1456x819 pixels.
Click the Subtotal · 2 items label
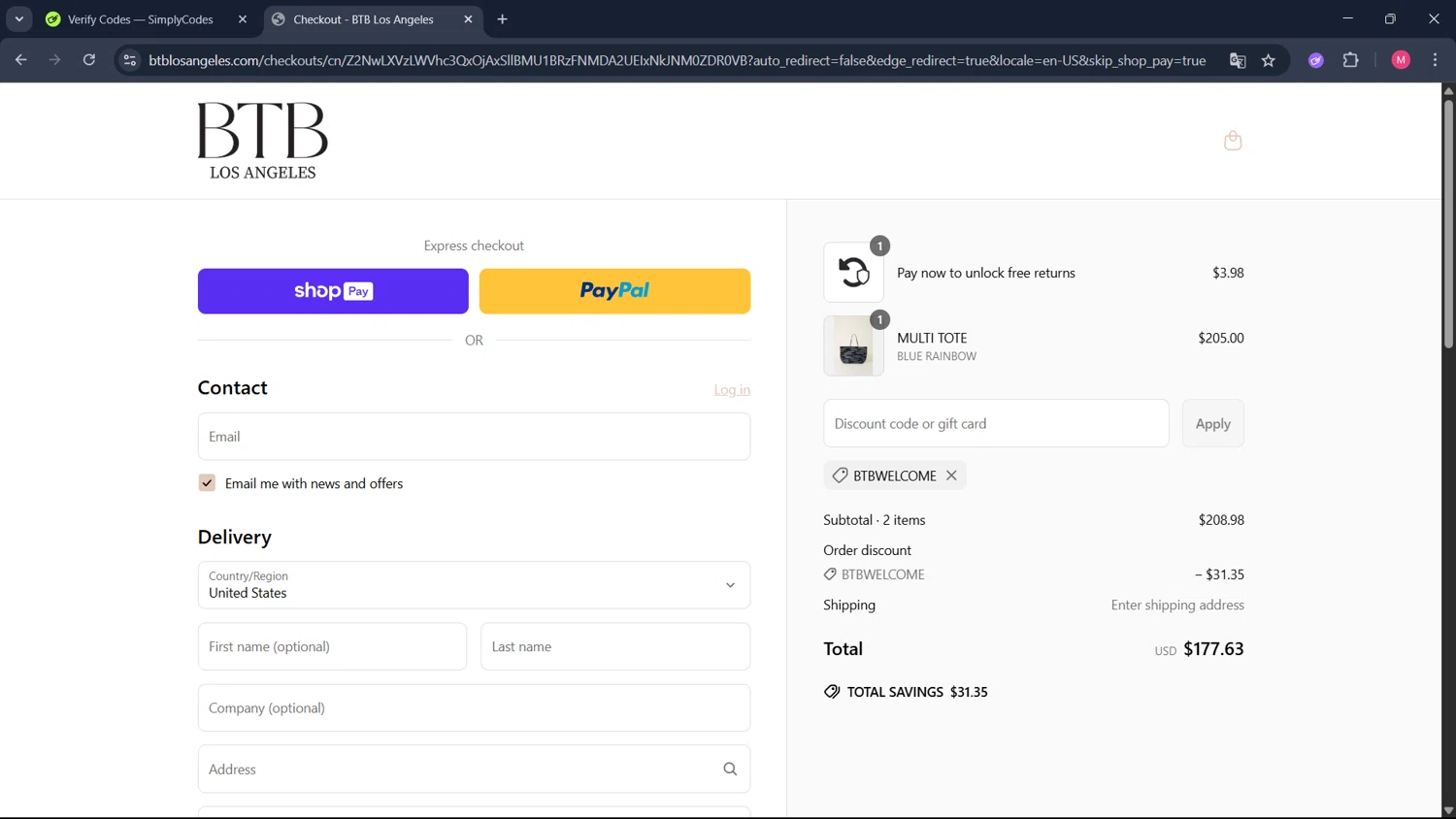(x=875, y=520)
